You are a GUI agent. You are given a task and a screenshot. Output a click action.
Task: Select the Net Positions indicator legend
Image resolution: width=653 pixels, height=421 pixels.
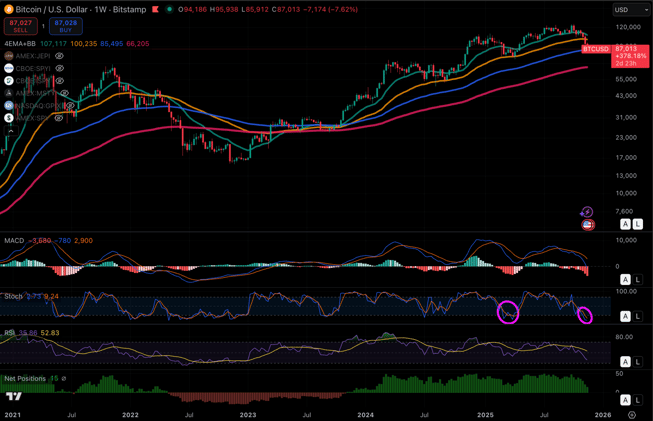[25, 379]
